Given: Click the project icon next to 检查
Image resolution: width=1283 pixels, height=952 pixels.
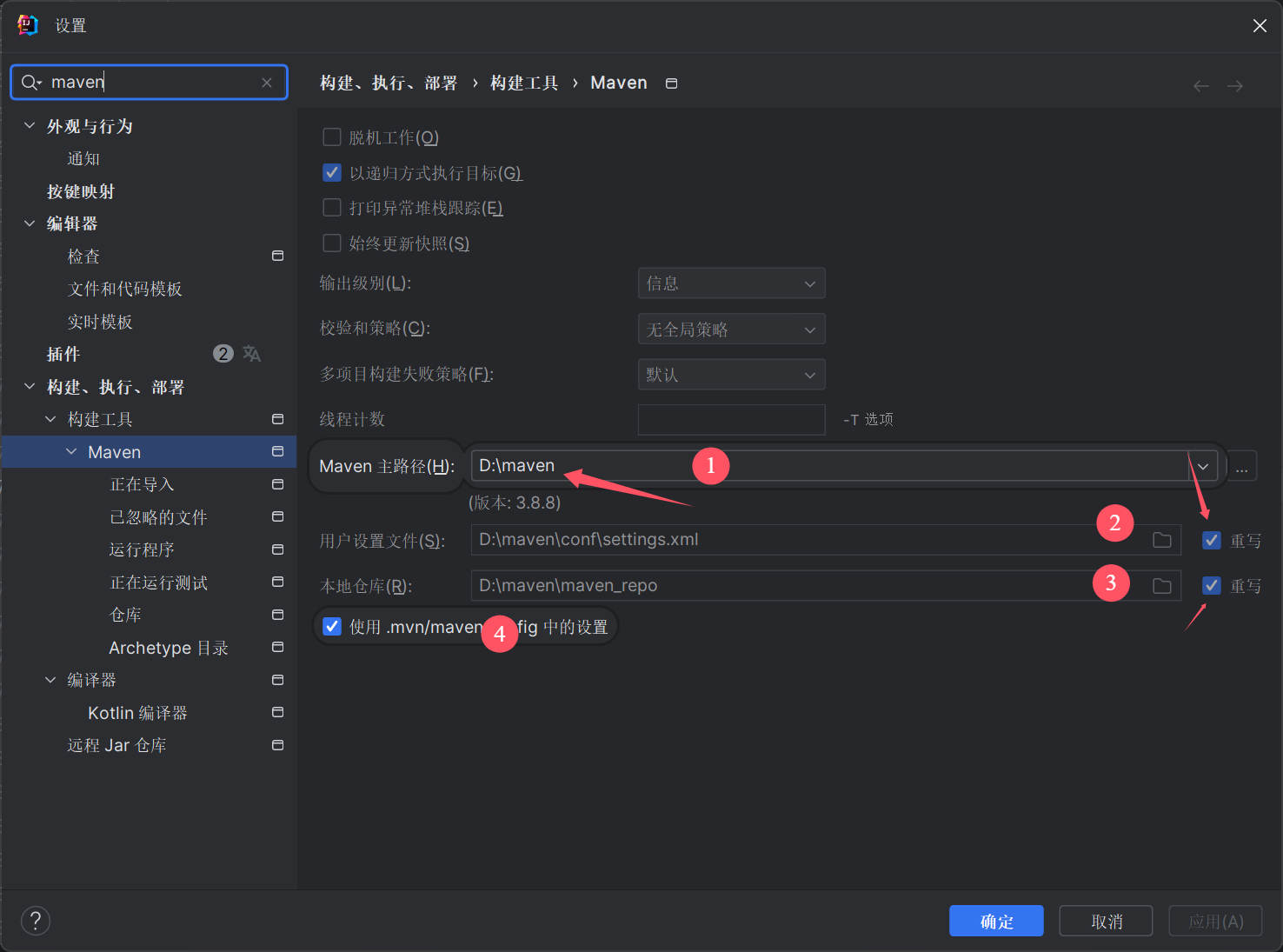Looking at the screenshot, I should click(x=278, y=256).
